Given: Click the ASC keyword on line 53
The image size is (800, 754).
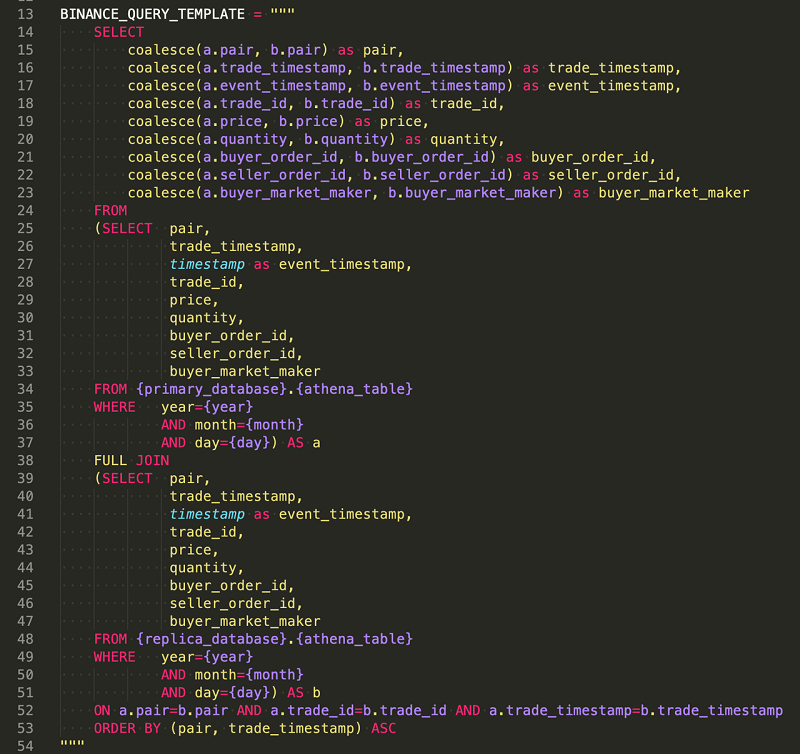Looking at the screenshot, I should [384, 728].
